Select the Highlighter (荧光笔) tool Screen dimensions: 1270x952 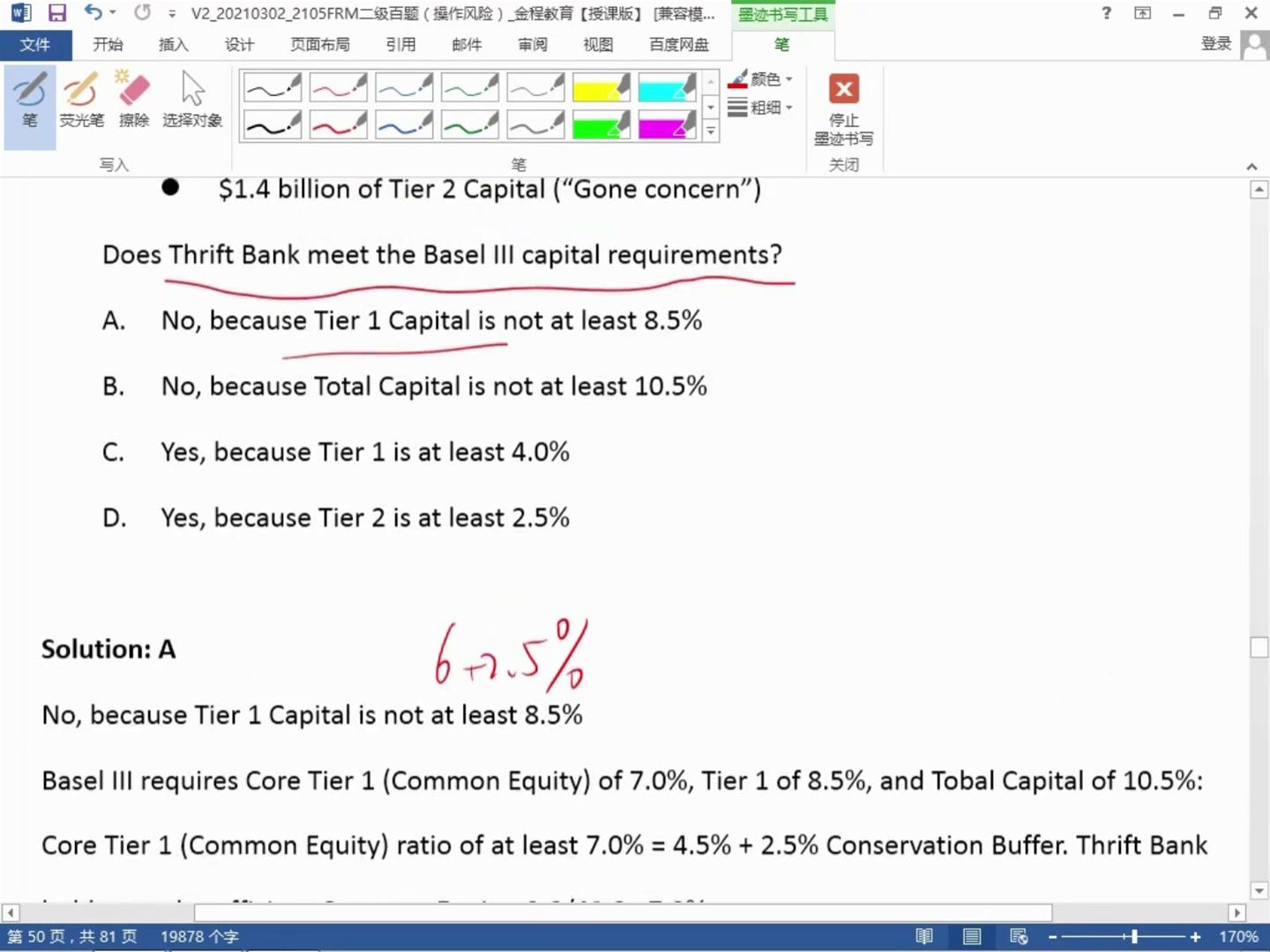pos(81,100)
